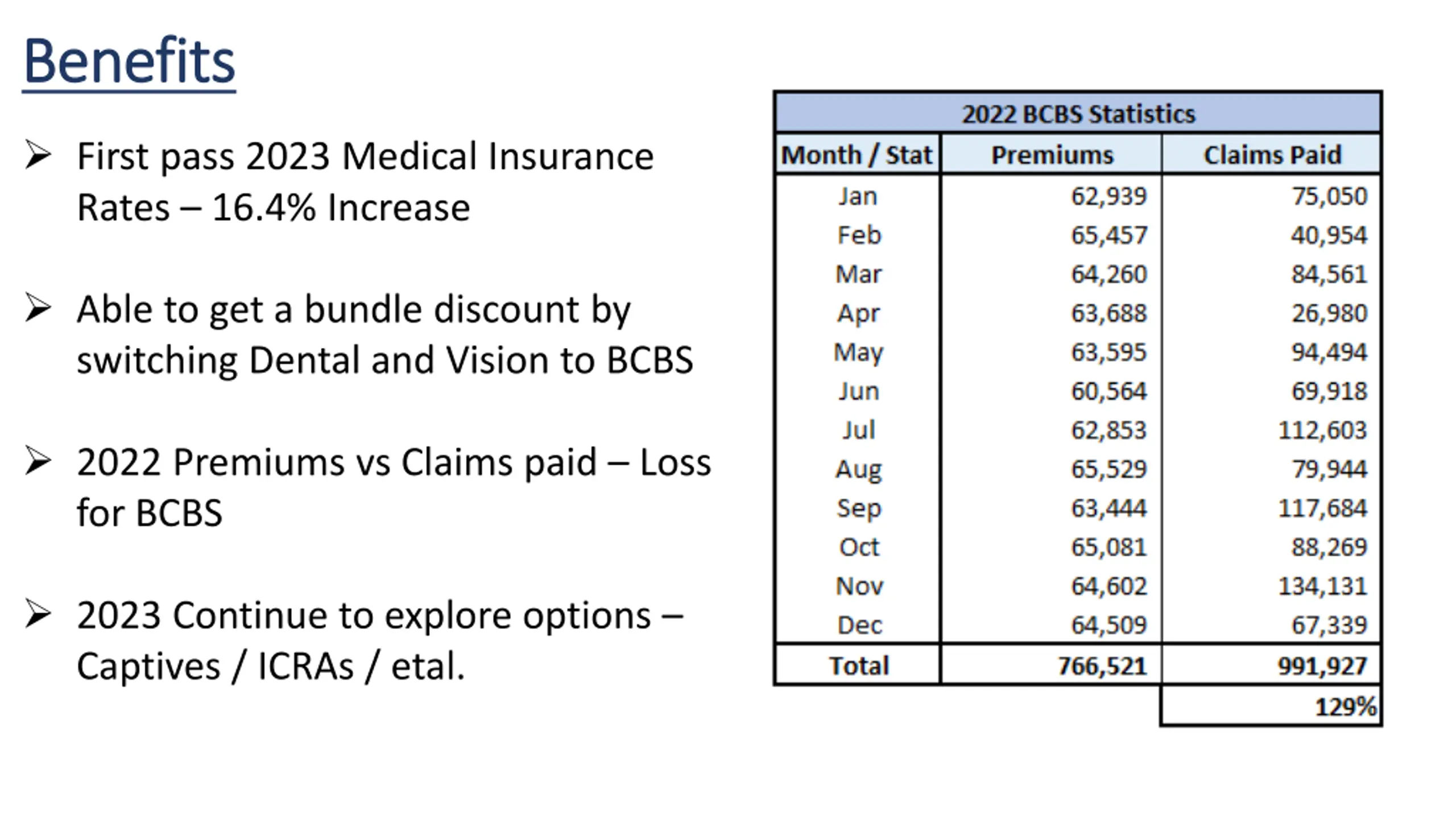
Task: Click the 16.4% Increase text line
Action: pyautogui.click(x=274, y=208)
